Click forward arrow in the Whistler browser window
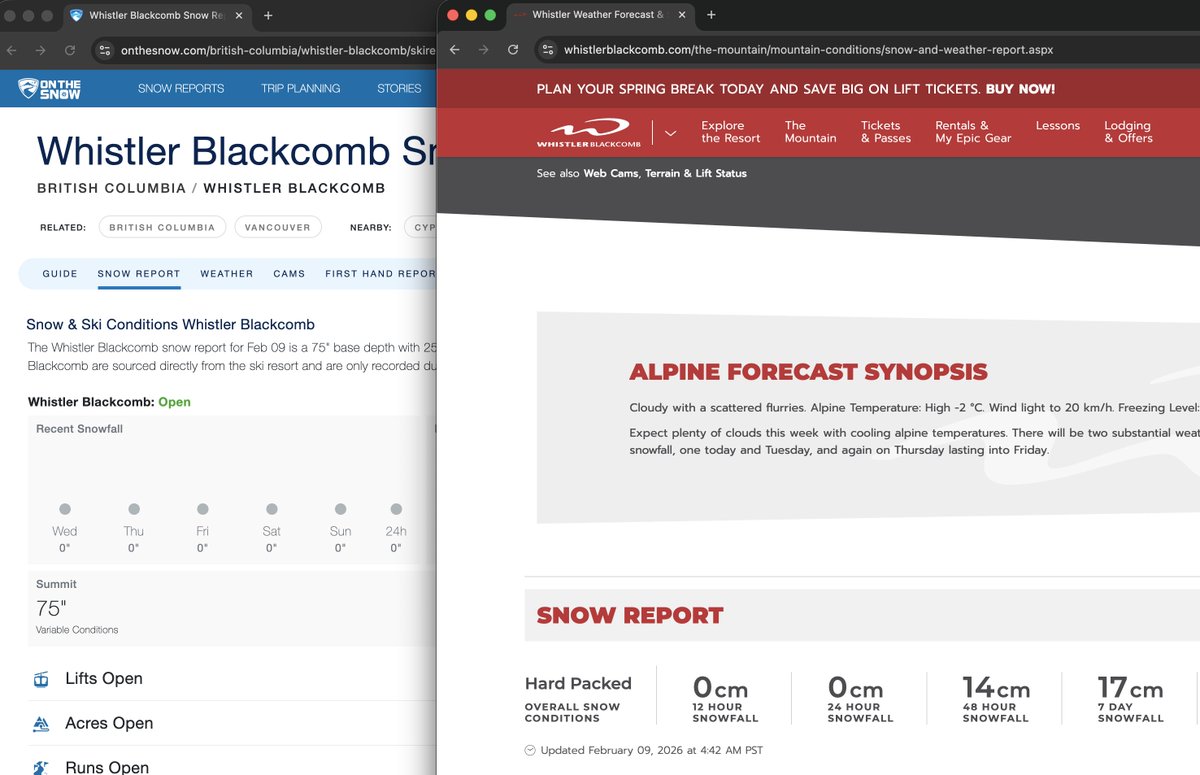1200x775 pixels. pyautogui.click(x=485, y=48)
